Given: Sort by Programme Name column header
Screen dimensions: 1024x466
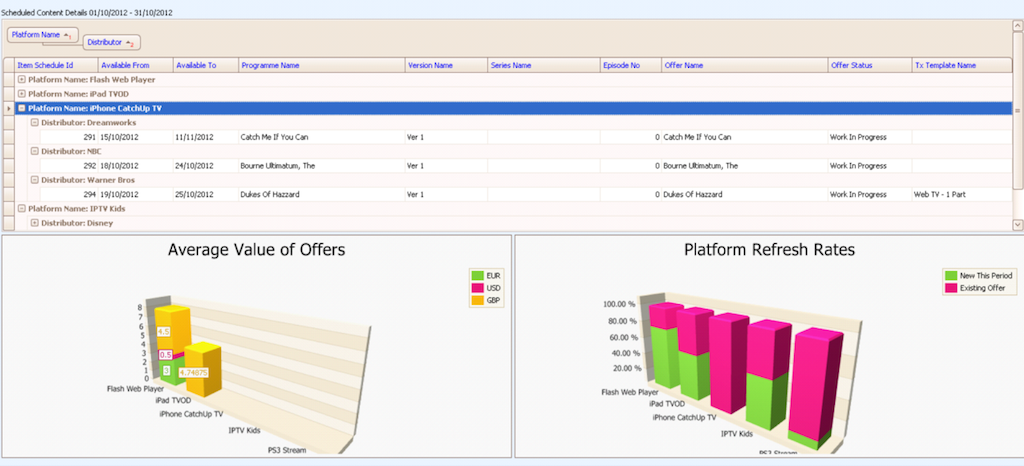Looking at the screenshot, I should click(270, 65).
